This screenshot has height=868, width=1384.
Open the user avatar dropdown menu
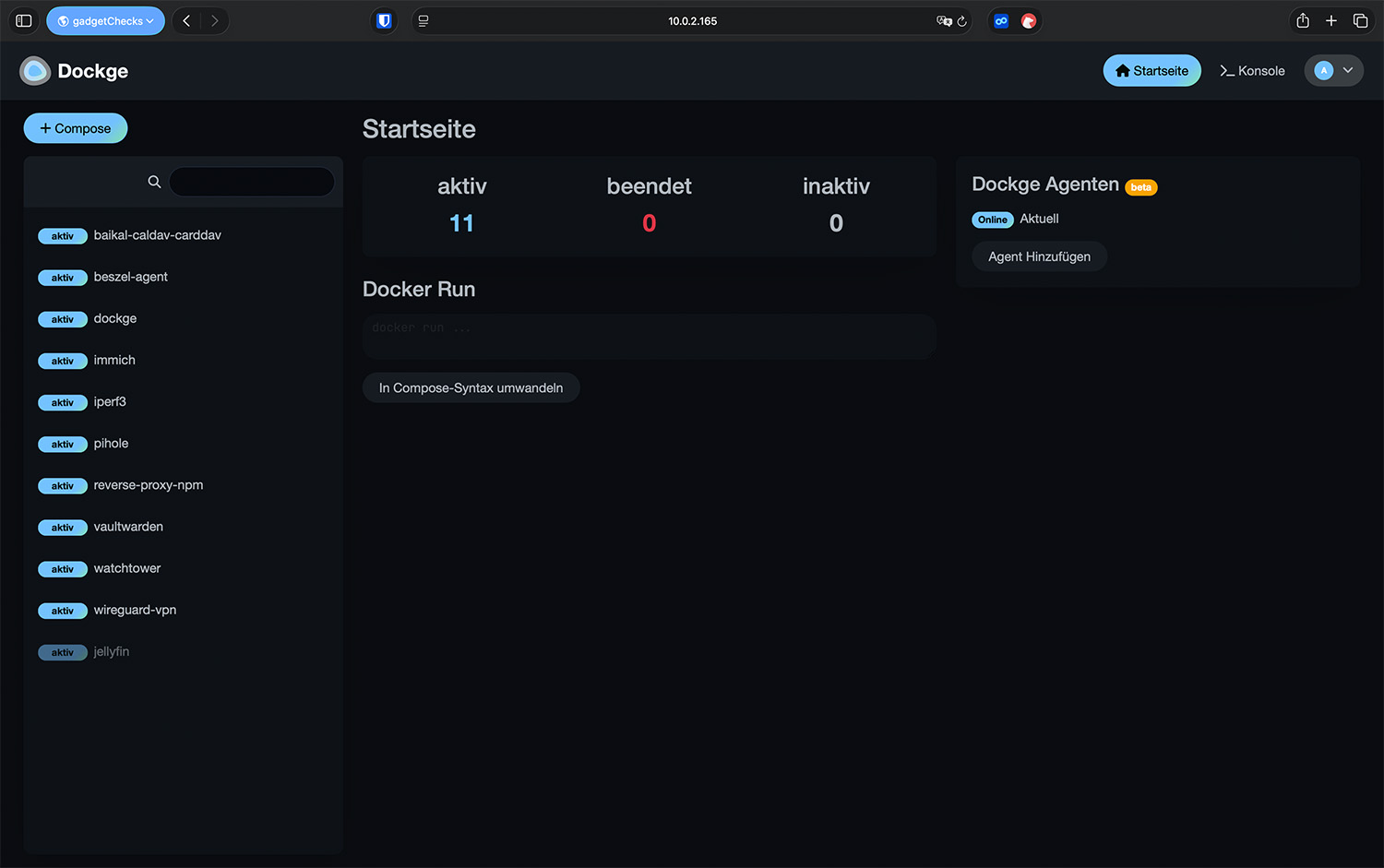pyautogui.click(x=1333, y=71)
